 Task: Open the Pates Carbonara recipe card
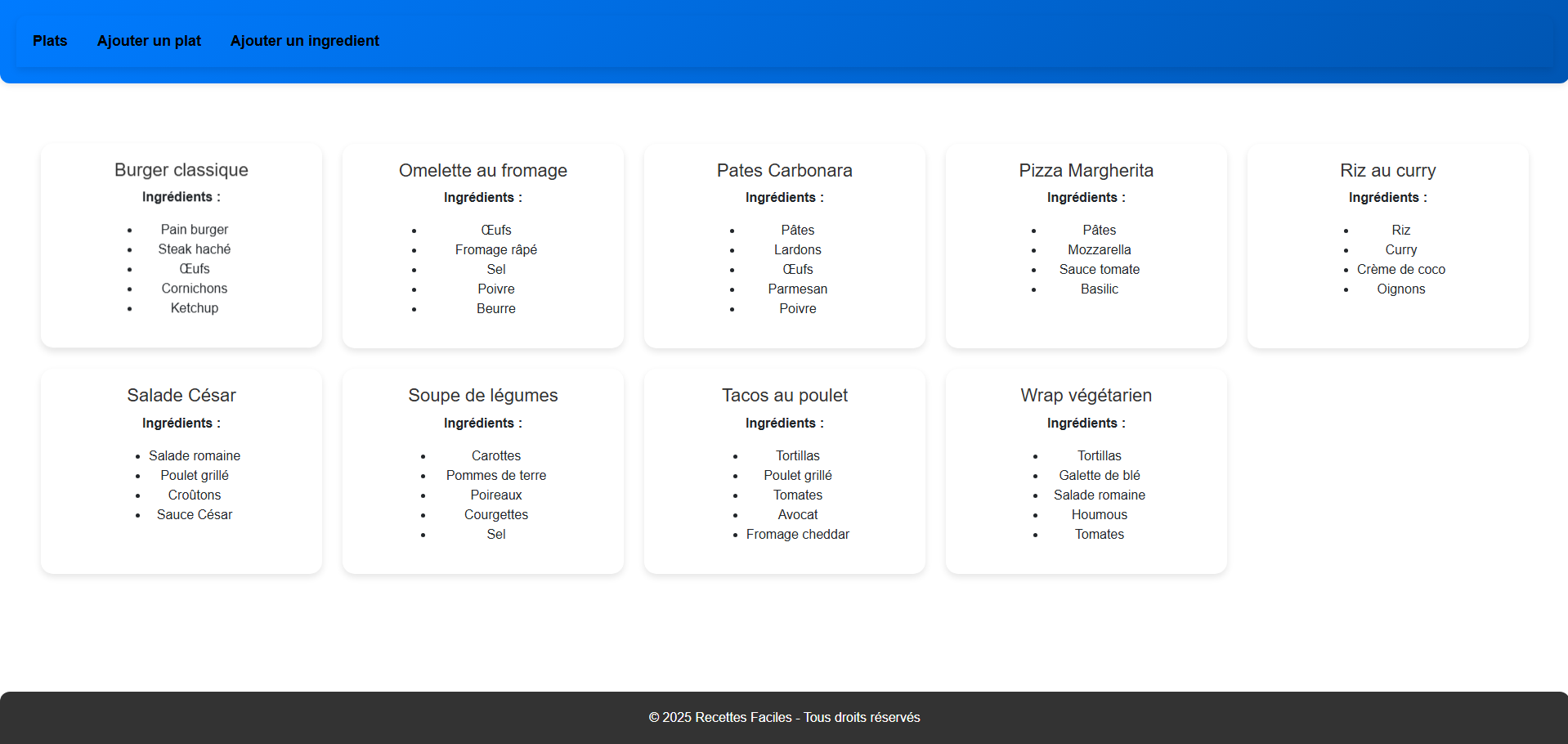point(784,171)
